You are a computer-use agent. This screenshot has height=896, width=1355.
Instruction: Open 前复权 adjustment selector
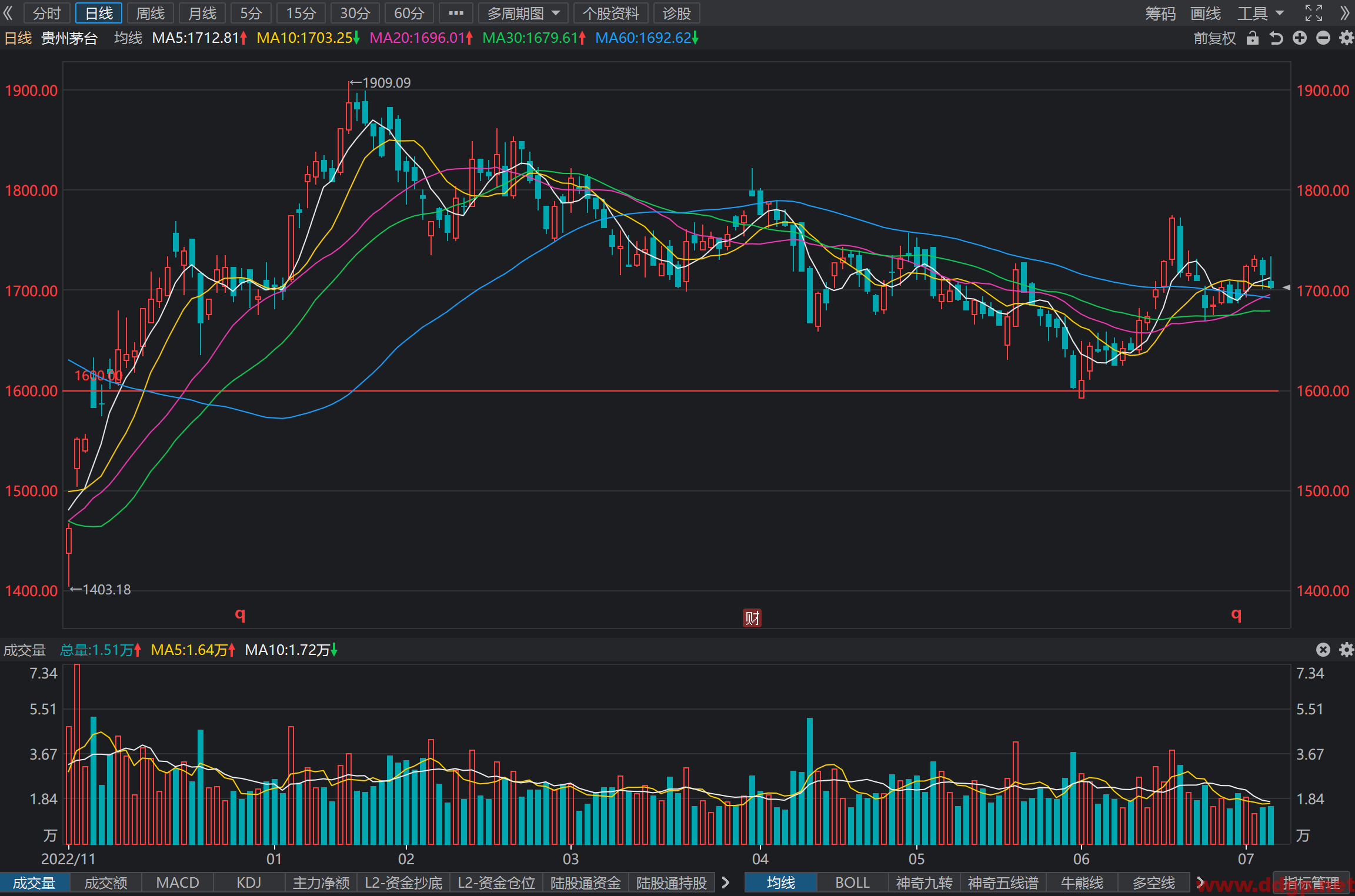(x=1214, y=38)
